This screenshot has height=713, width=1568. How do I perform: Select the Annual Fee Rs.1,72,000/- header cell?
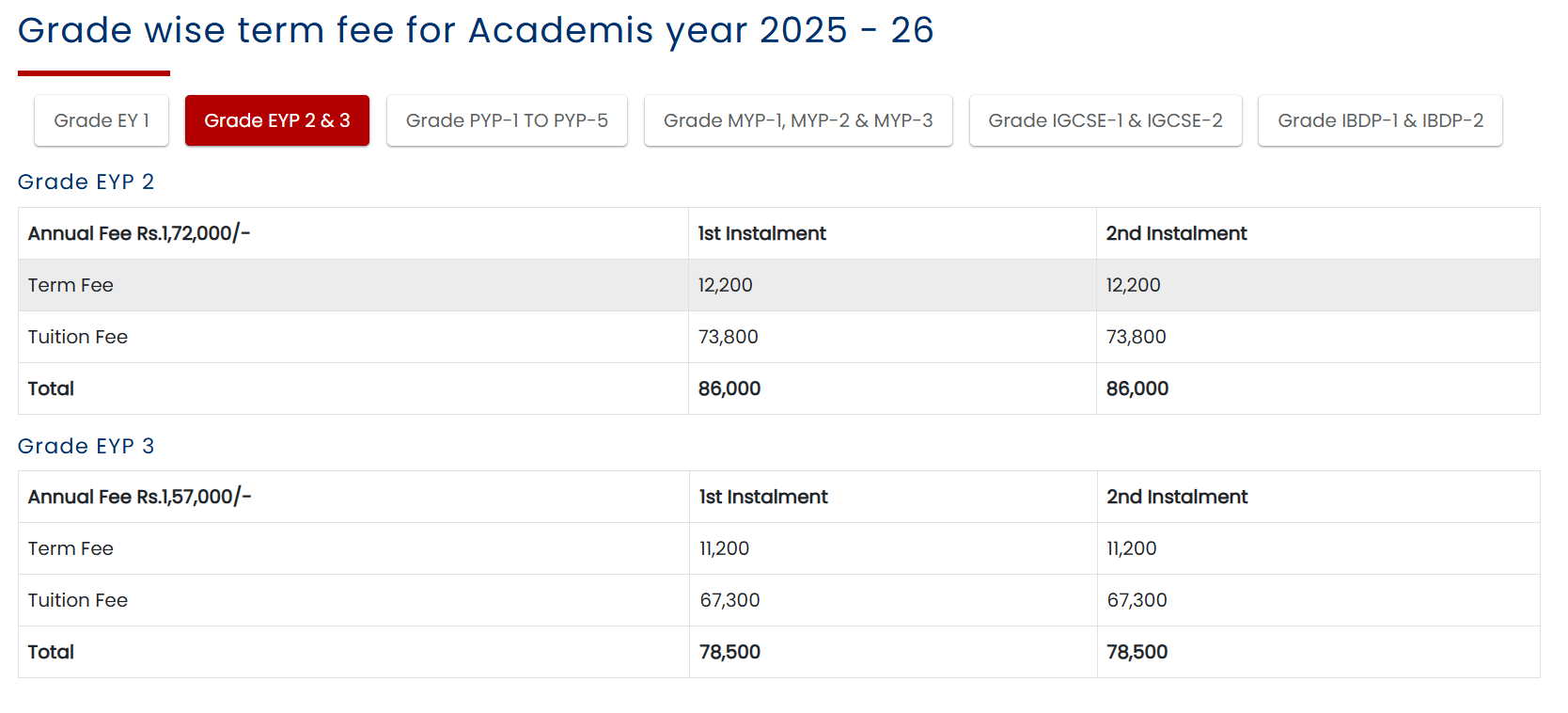pos(139,233)
